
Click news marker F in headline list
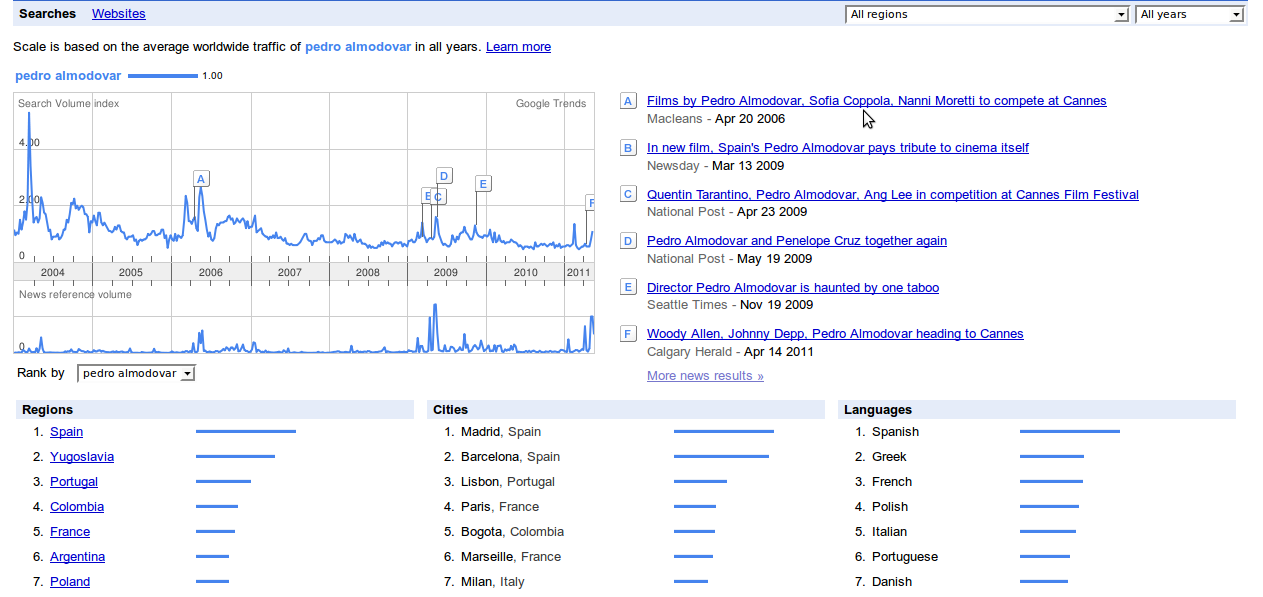[x=628, y=334]
